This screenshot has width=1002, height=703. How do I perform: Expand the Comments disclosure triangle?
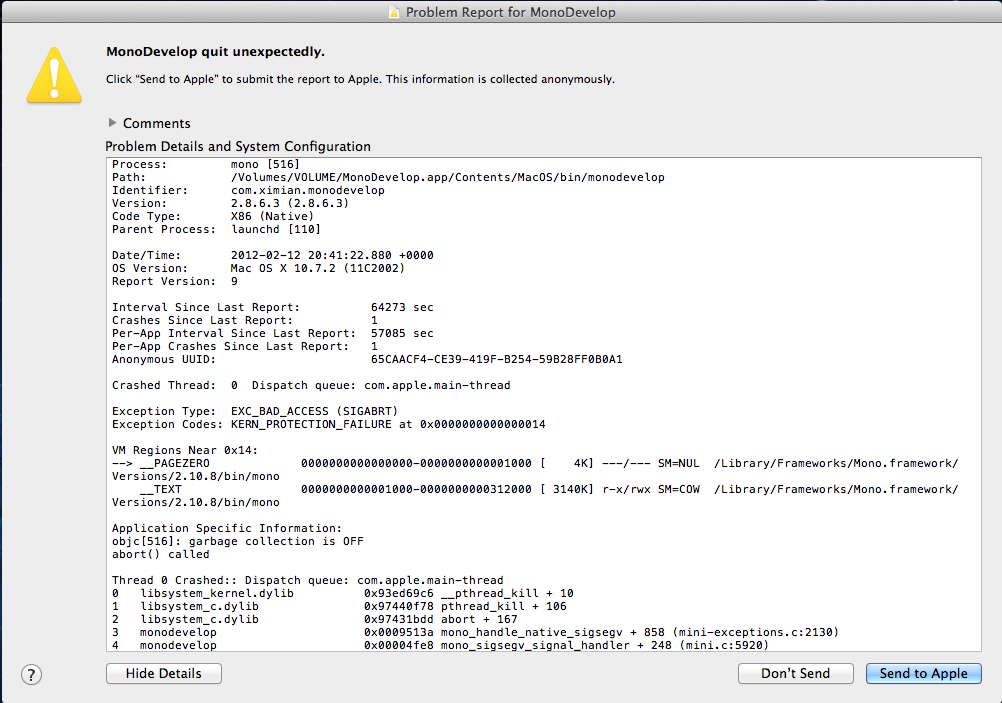tap(112, 123)
